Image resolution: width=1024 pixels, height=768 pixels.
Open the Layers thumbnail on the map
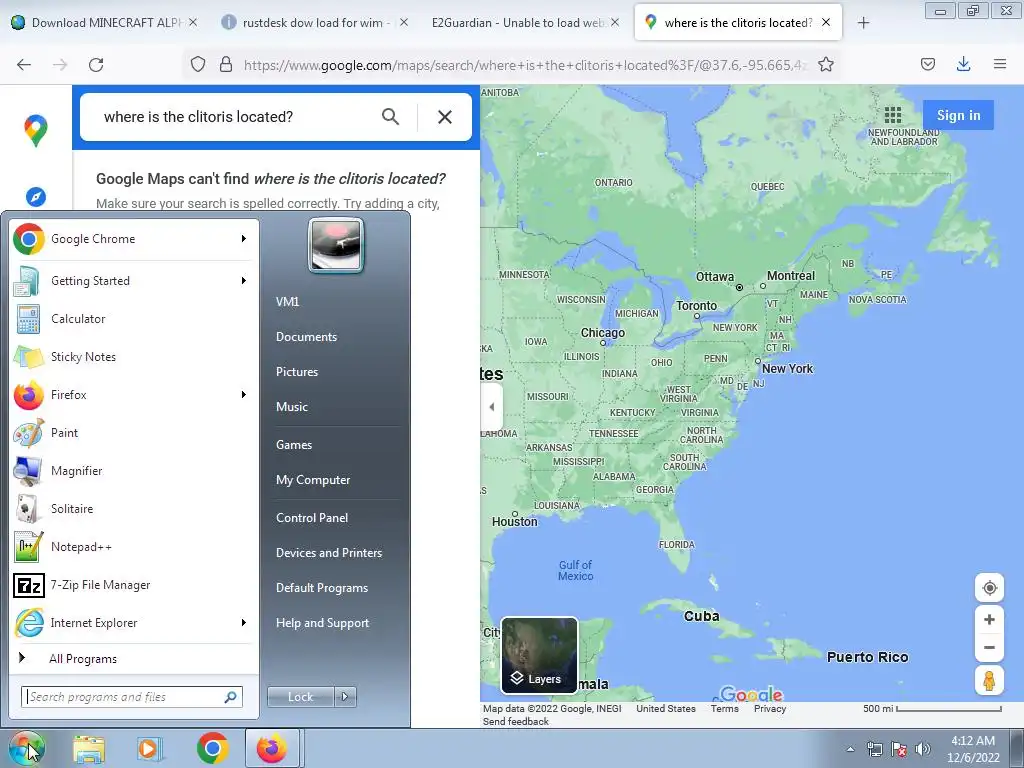[x=539, y=655]
